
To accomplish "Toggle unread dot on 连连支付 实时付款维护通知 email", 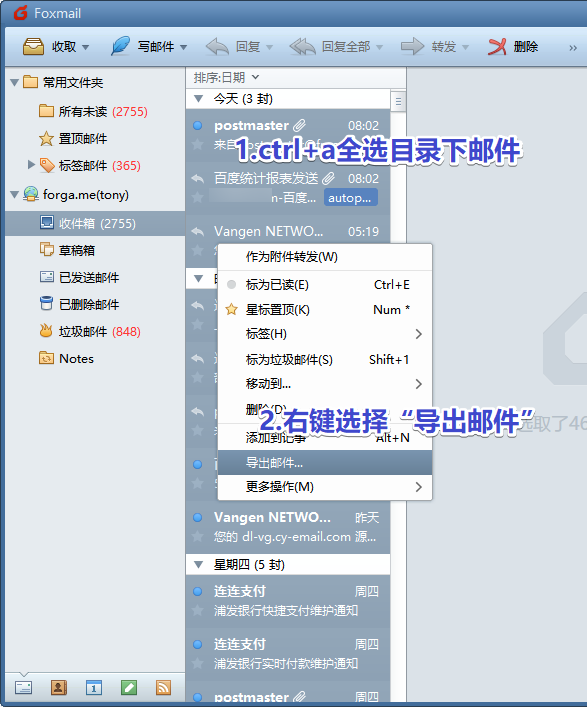I will coord(197,644).
